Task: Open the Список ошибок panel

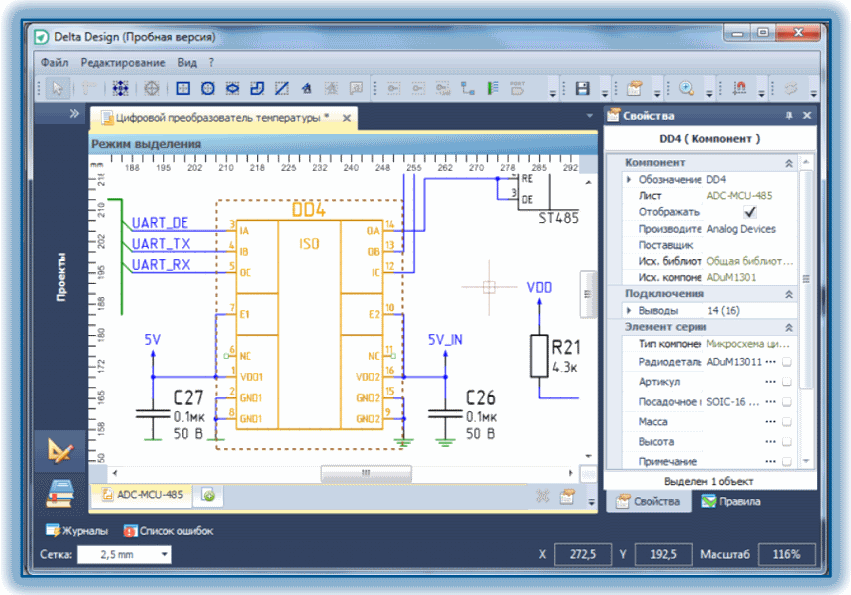Action: point(168,531)
